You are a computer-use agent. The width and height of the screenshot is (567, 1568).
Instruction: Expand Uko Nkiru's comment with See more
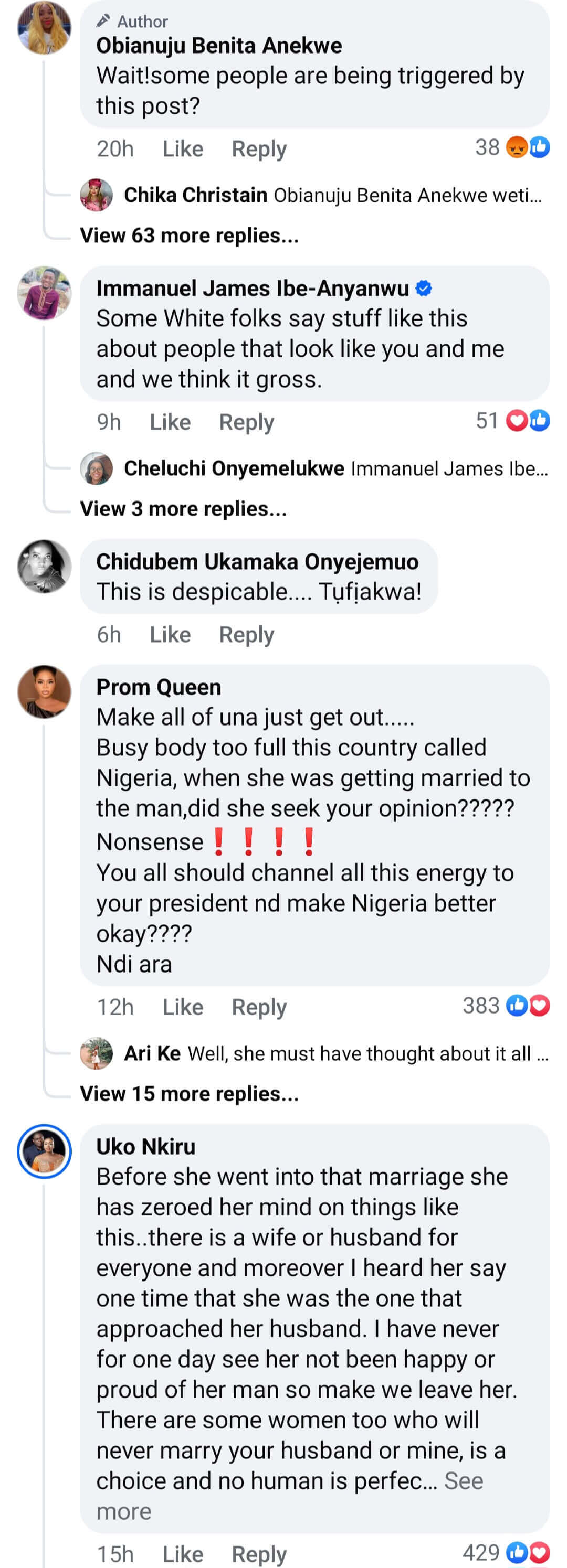click(x=463, y=1481)
